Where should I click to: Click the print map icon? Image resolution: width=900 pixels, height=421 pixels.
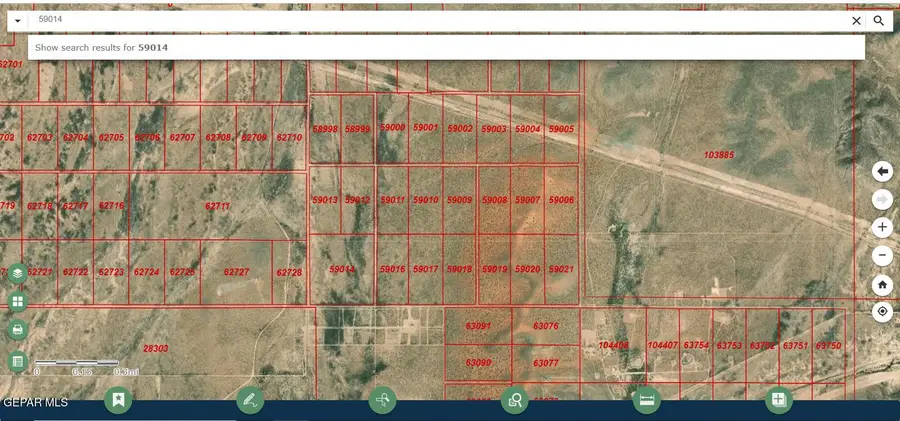(x=17, y=330)
